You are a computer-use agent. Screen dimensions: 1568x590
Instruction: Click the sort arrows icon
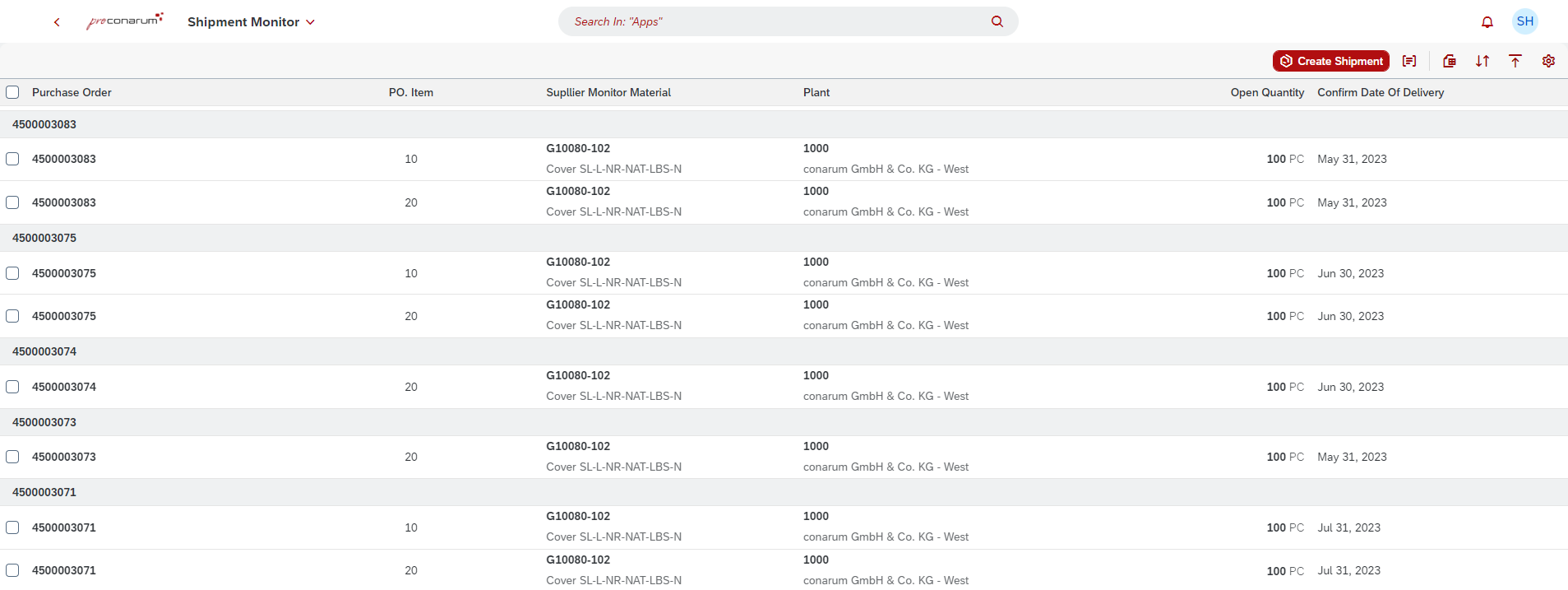coord(1482,61)
